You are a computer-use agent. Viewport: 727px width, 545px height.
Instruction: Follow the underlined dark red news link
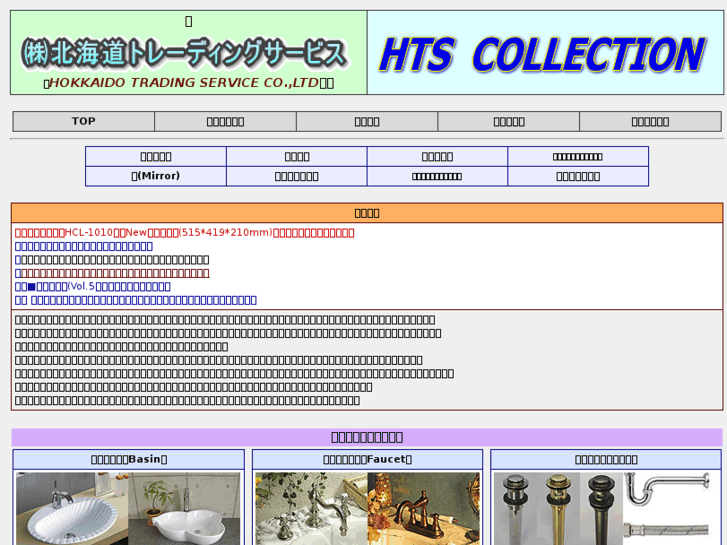(115, 273)
